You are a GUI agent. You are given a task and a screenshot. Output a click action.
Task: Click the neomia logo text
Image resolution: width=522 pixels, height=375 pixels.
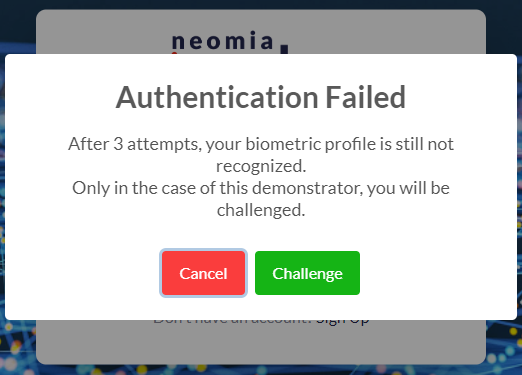point(223,41)
